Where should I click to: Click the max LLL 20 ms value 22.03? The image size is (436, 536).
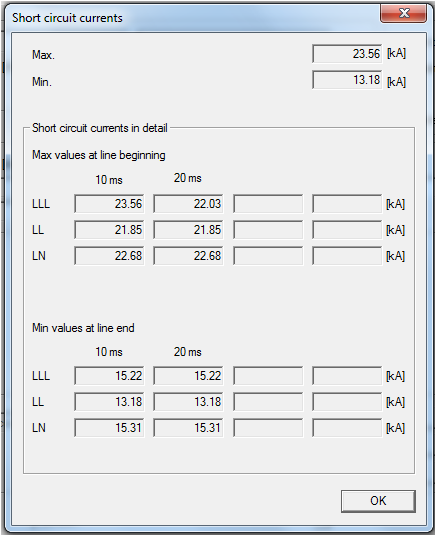188,204
